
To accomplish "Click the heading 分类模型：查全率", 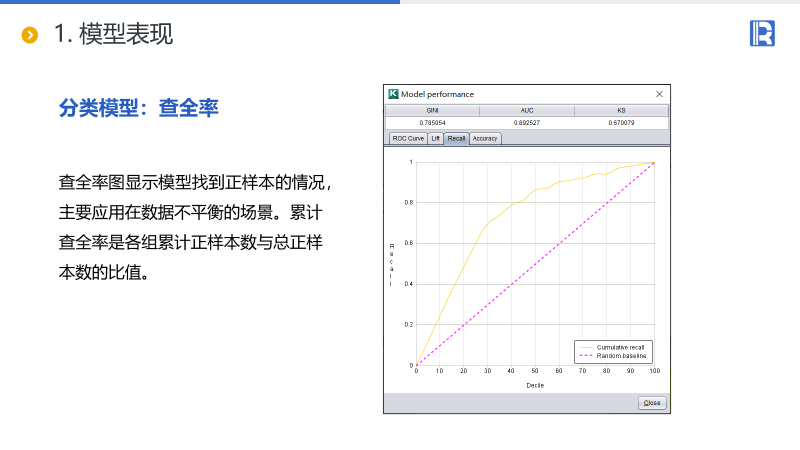I will [x=138, y=108].
